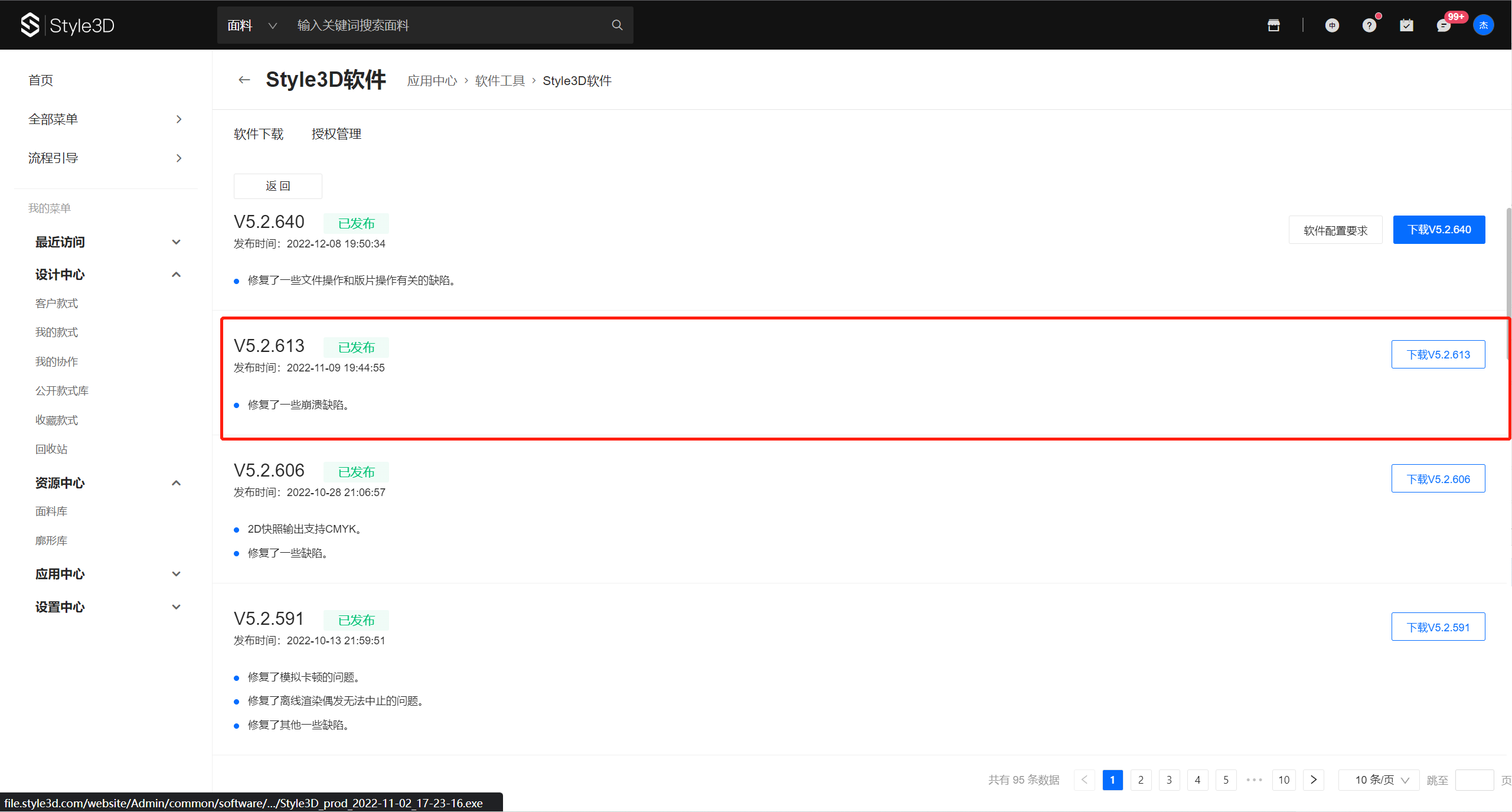
Task: Go to pagination page 4
Action: (x=1197, y=780)
